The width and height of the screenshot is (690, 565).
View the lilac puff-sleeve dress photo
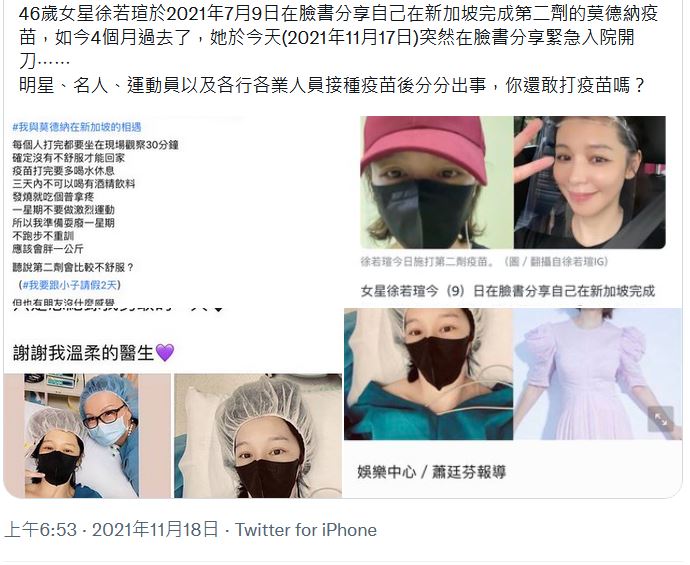click(598, 374)
